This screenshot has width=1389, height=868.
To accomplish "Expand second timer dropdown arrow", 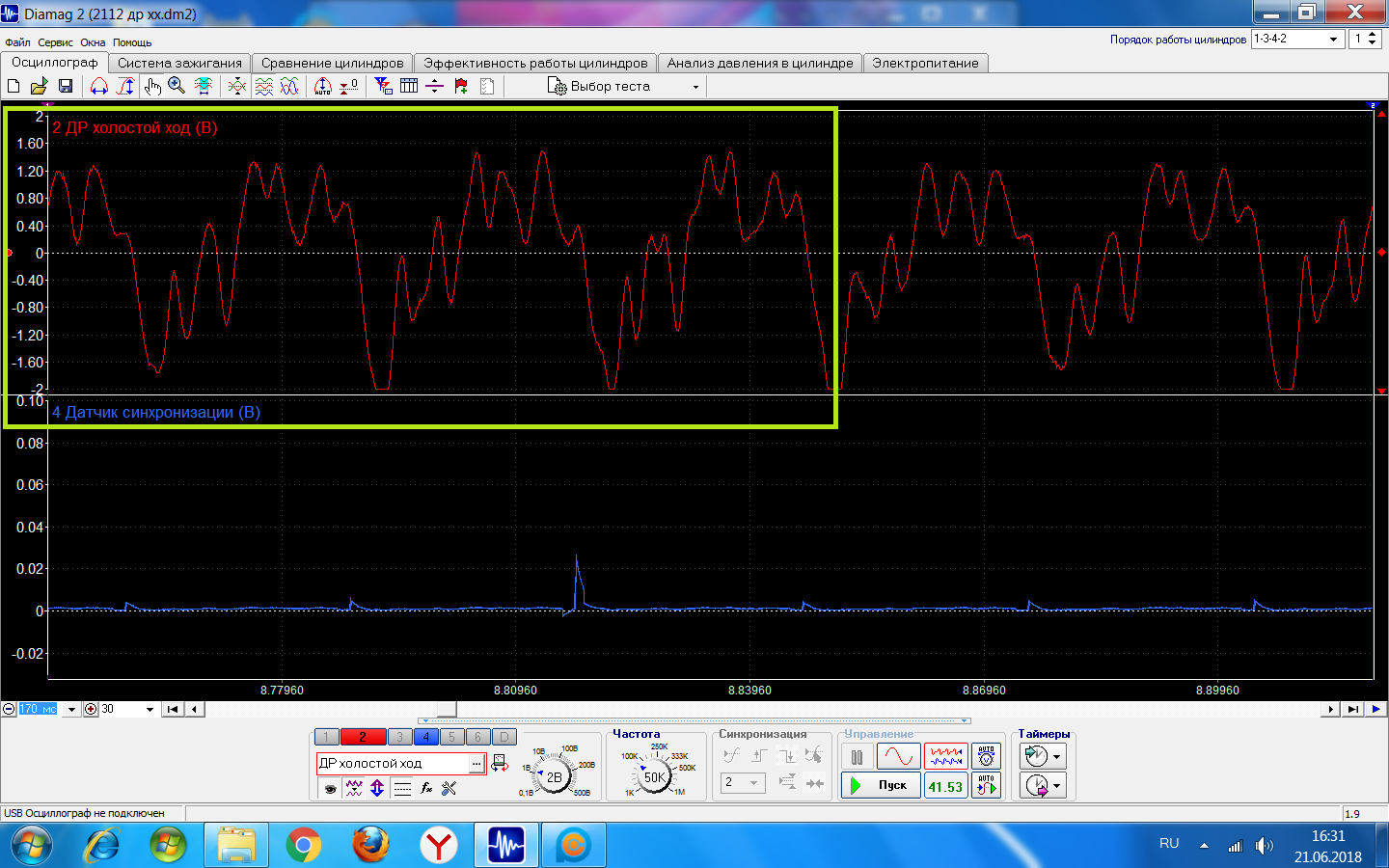I will [x=1057, y=786].
